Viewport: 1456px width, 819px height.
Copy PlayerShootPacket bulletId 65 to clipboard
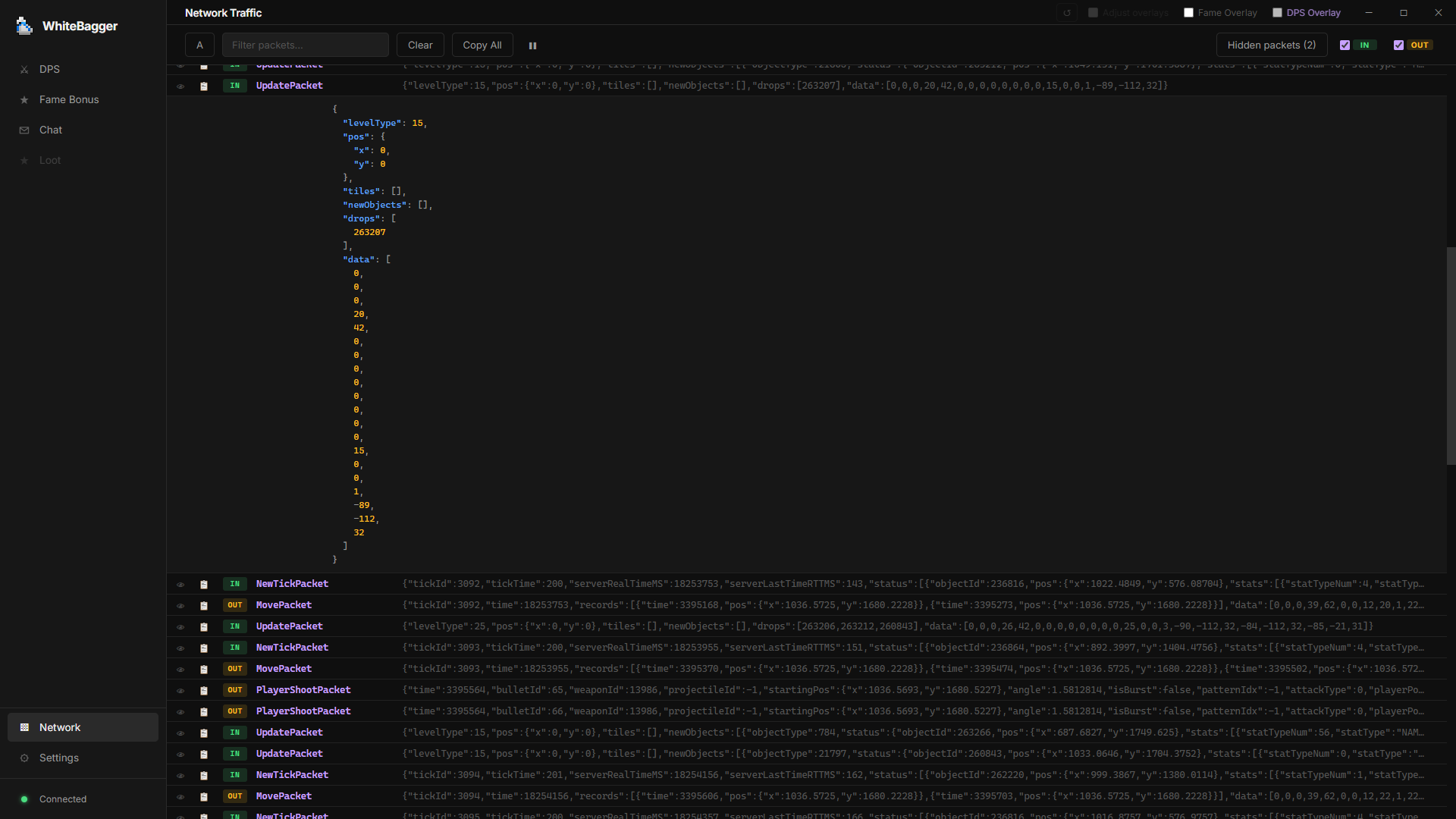(204, 691)
